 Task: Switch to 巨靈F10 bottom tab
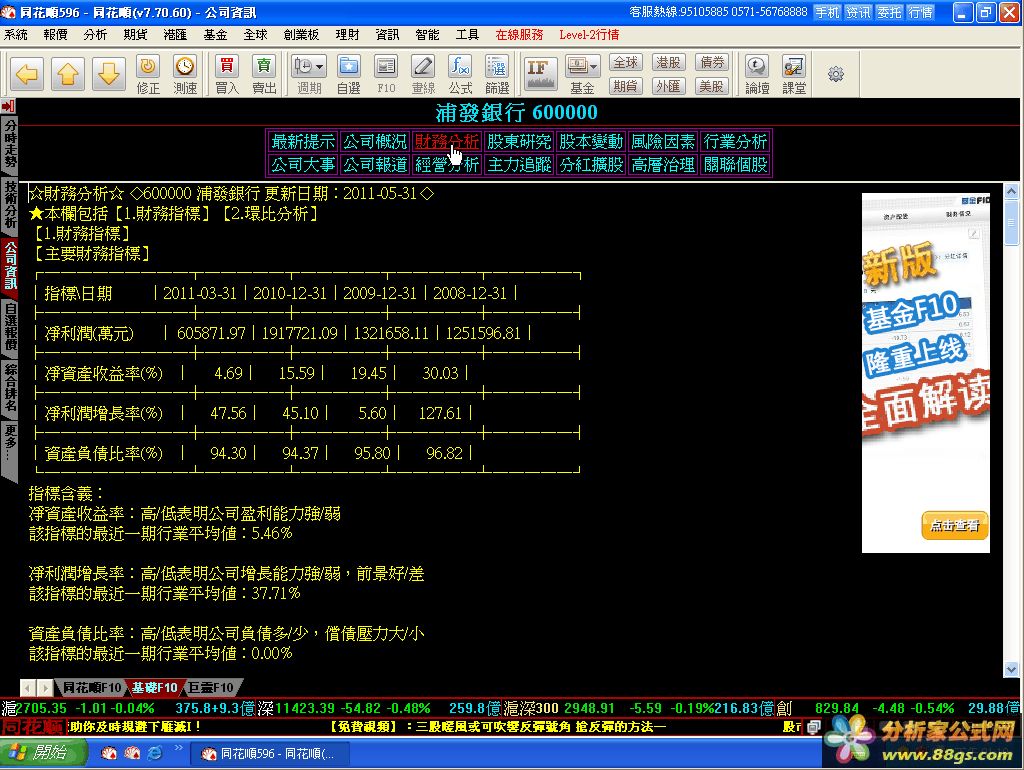coord(210,688)
